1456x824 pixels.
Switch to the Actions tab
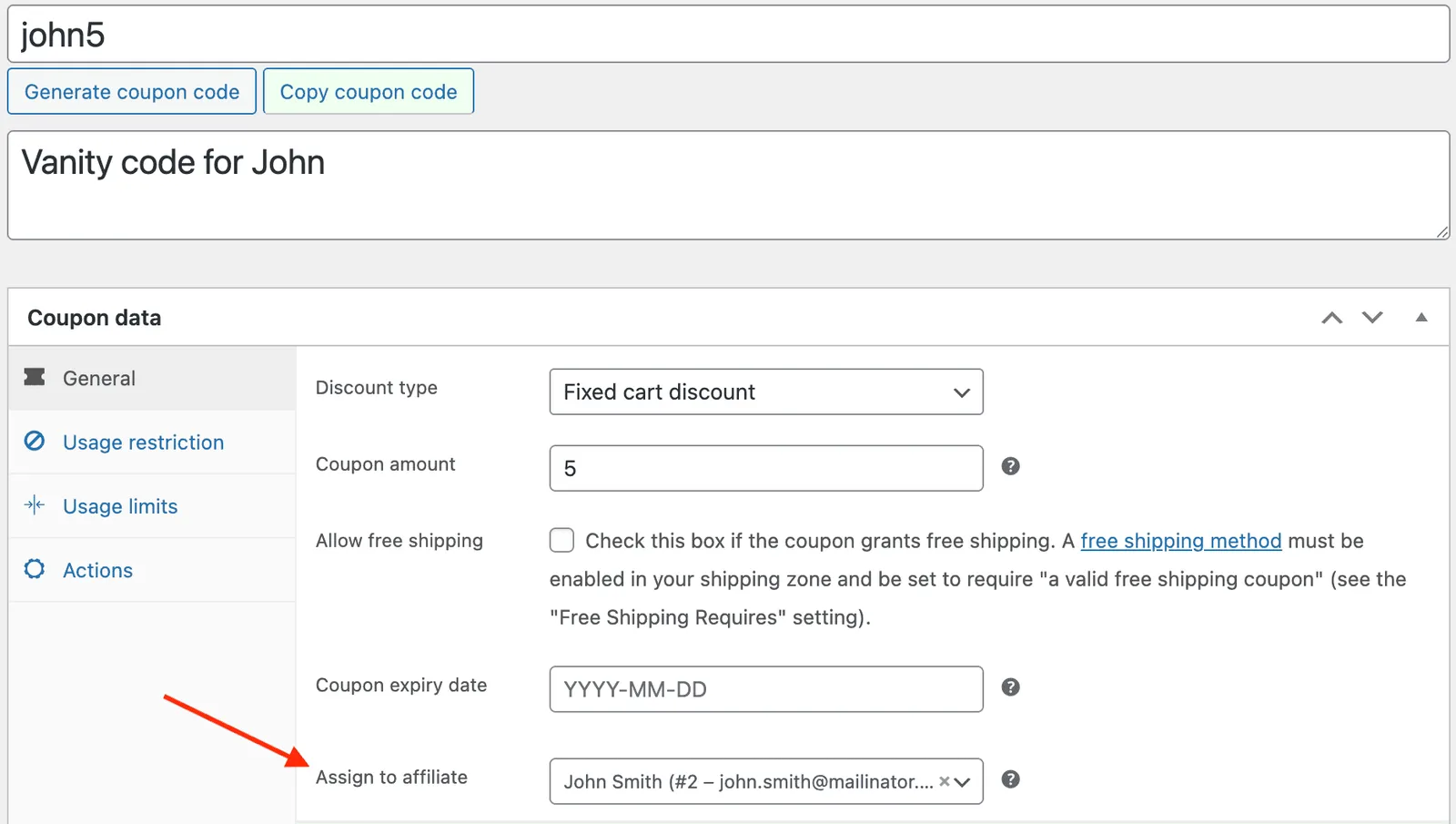click(152, 570)
